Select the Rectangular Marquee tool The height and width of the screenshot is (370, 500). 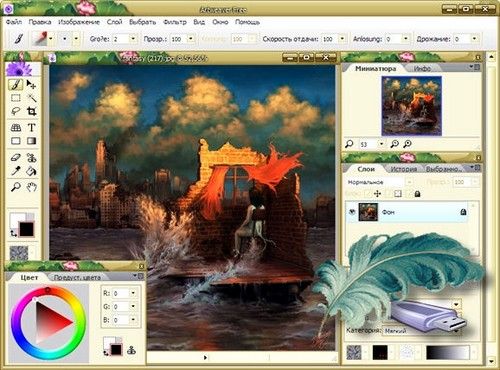[16, 98]
